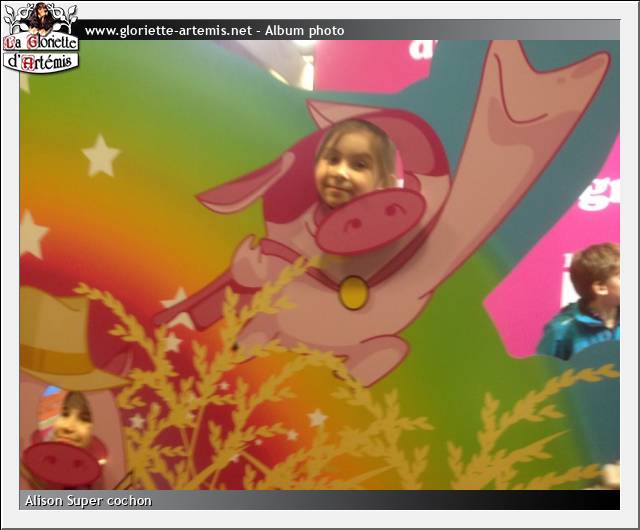Click the pink panel at top center
This screenshot has width=640, height=530.
click(x=370, y=66)
